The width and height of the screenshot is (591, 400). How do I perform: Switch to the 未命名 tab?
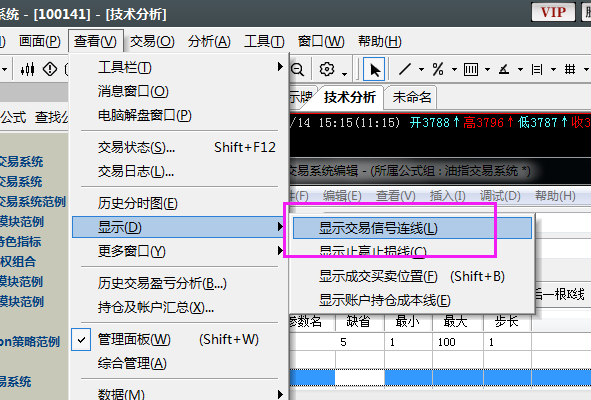[412, 97]
